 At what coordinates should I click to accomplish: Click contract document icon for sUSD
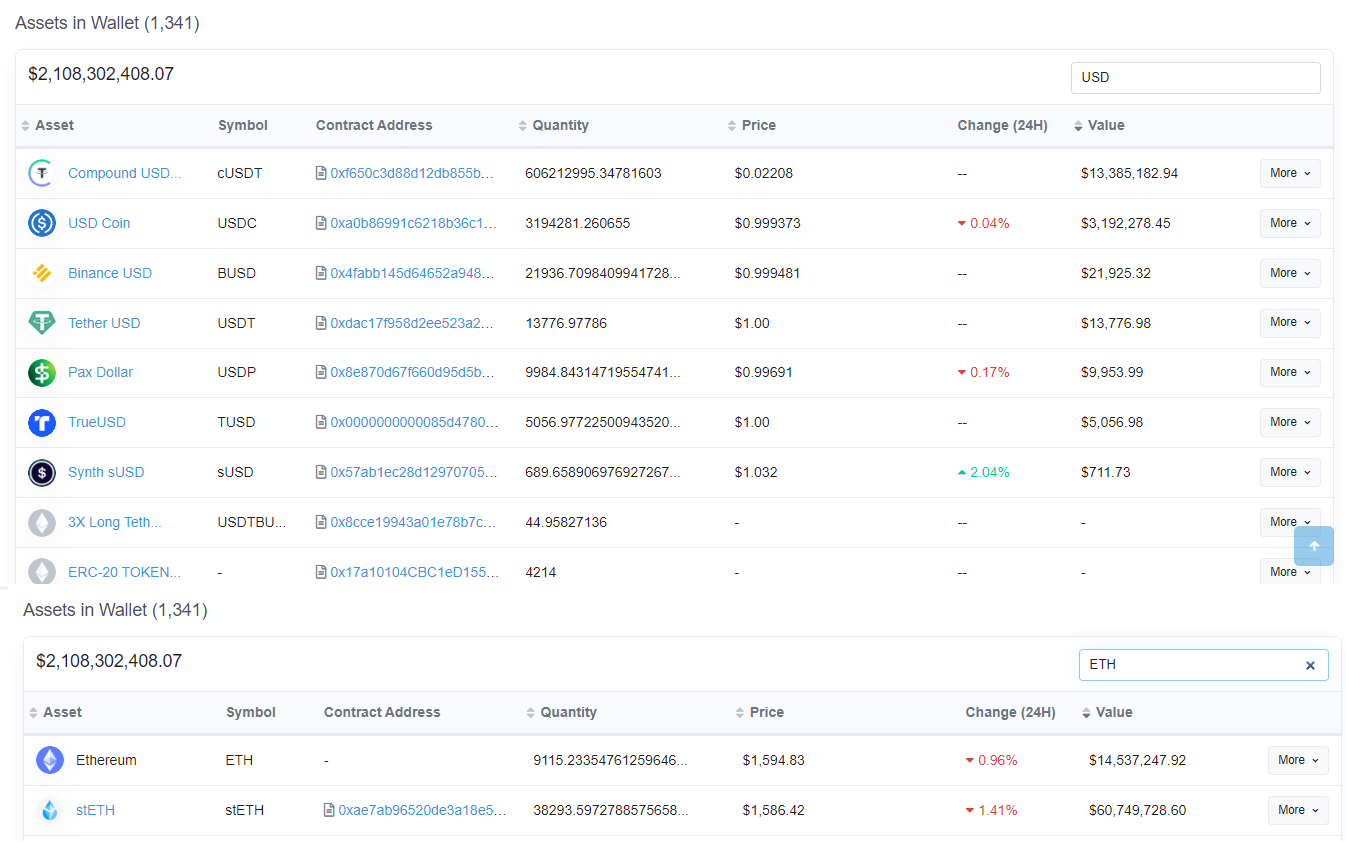point(321,472)
